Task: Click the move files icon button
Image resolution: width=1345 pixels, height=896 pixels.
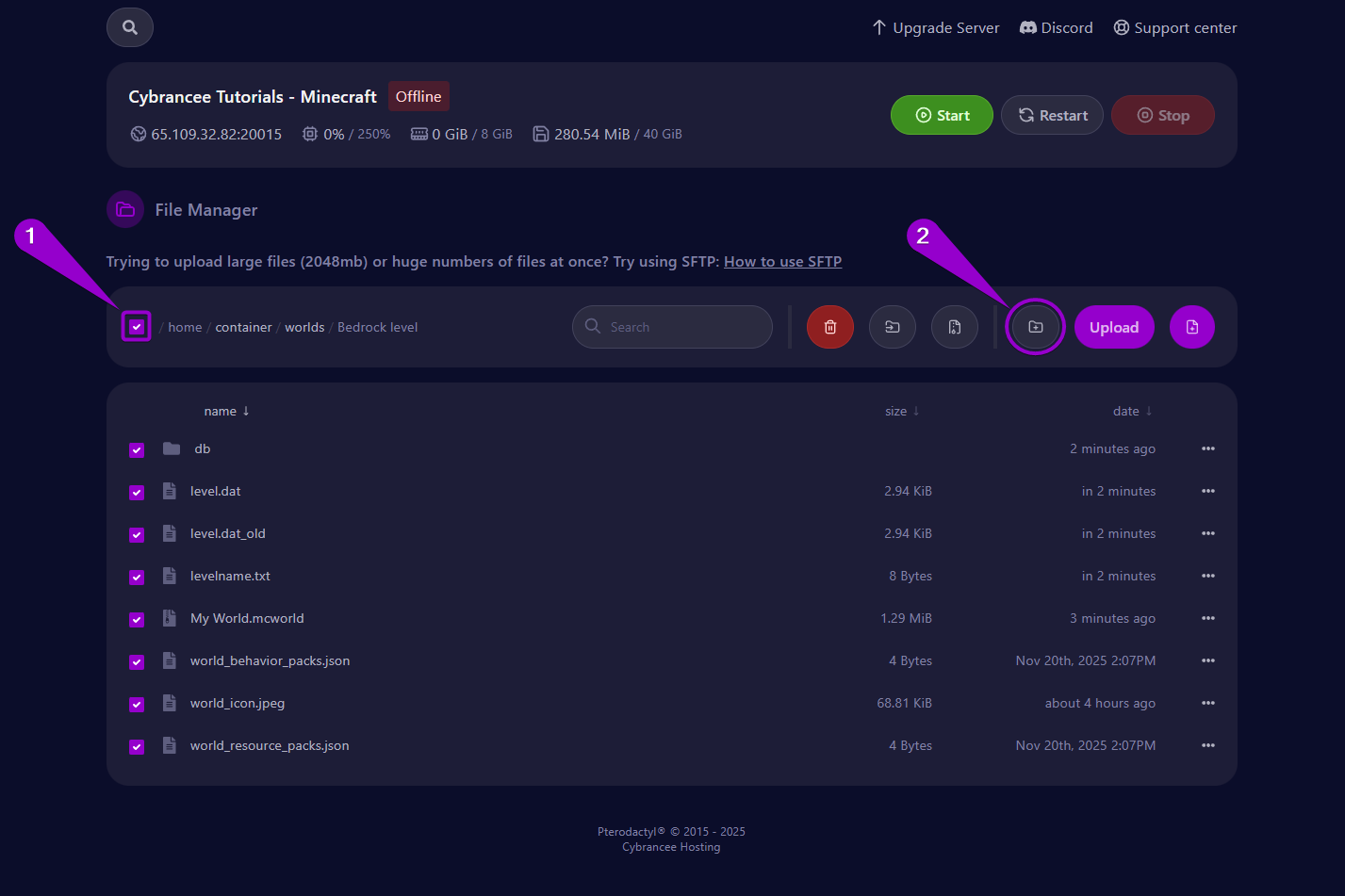Action: click(892, 327)
